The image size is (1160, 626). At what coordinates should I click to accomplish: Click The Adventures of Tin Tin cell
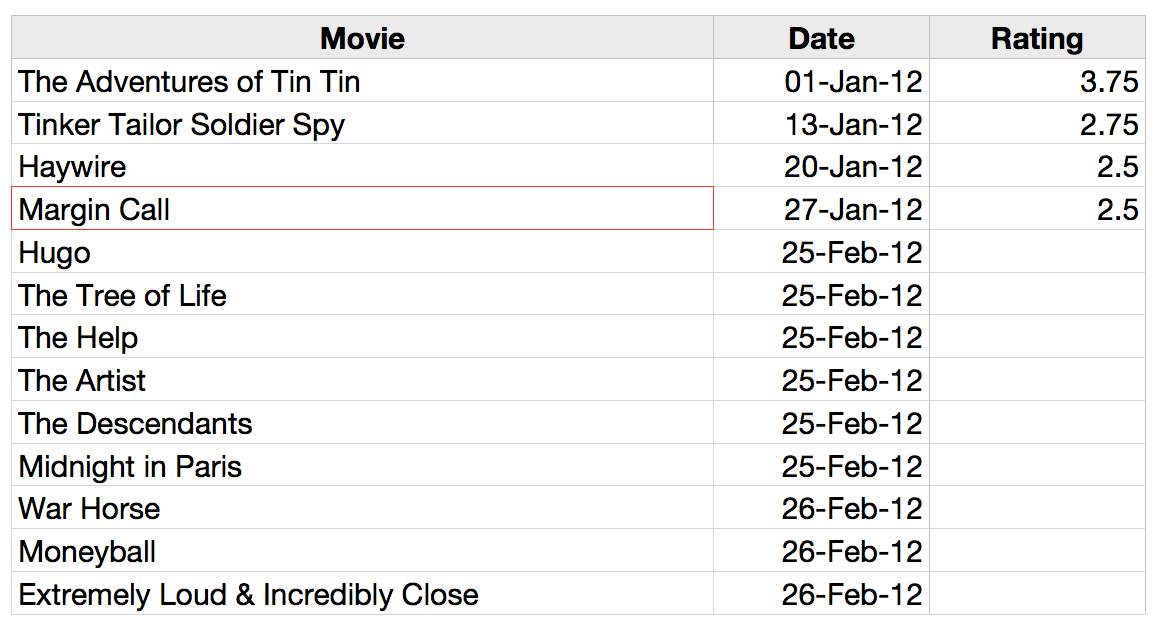[362, 81]
